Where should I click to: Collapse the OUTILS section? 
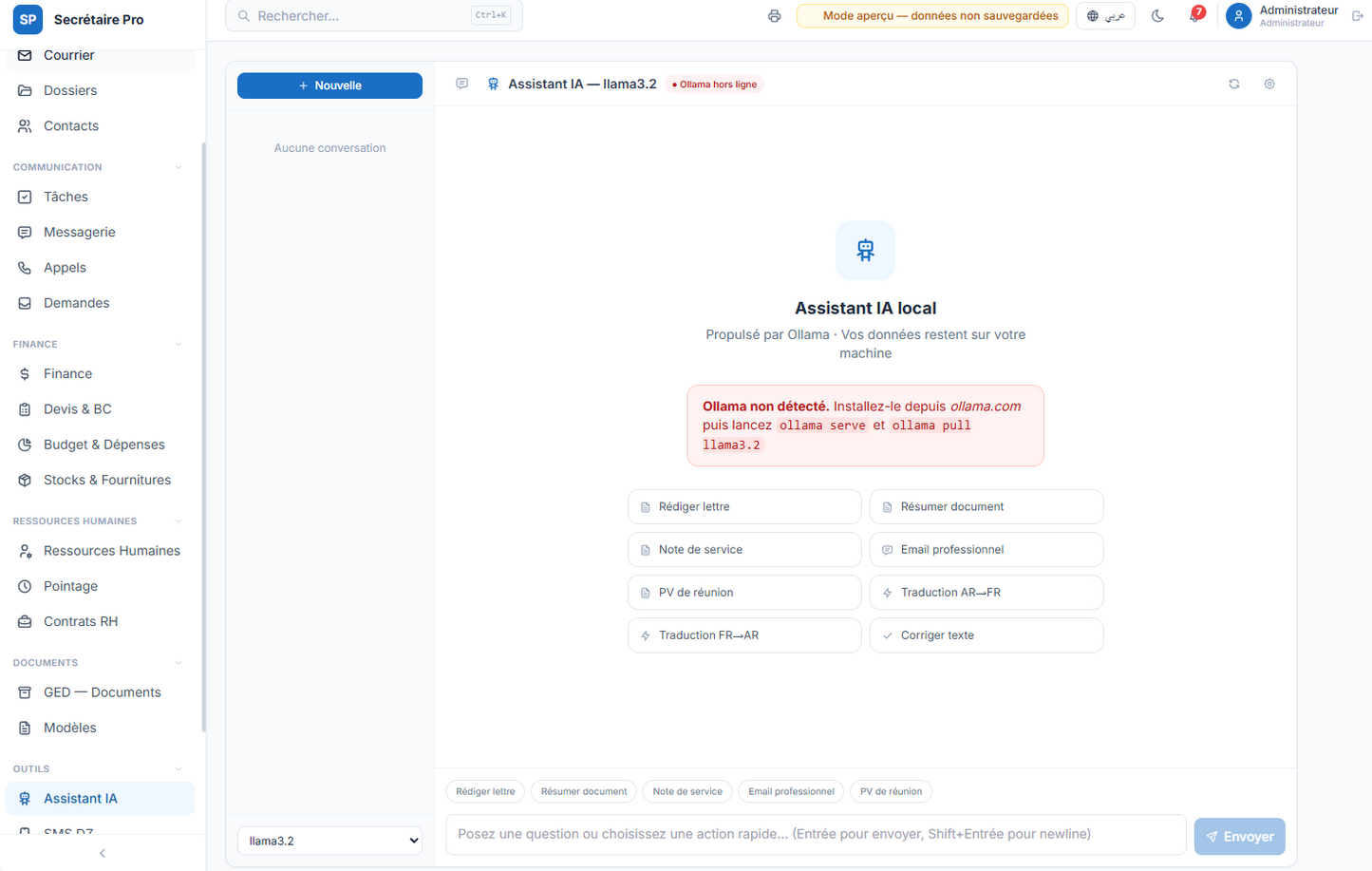click(179, 769)
